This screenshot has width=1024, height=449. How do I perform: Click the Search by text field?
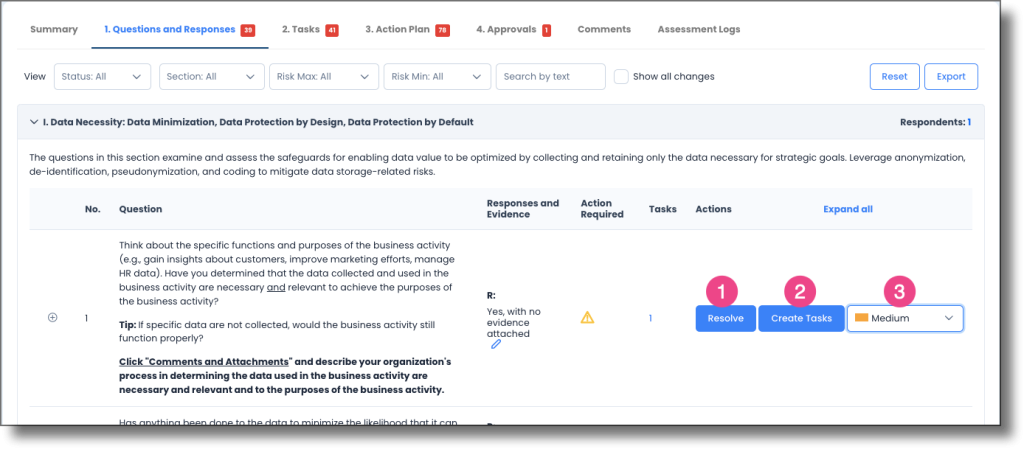tap(551, 76)
